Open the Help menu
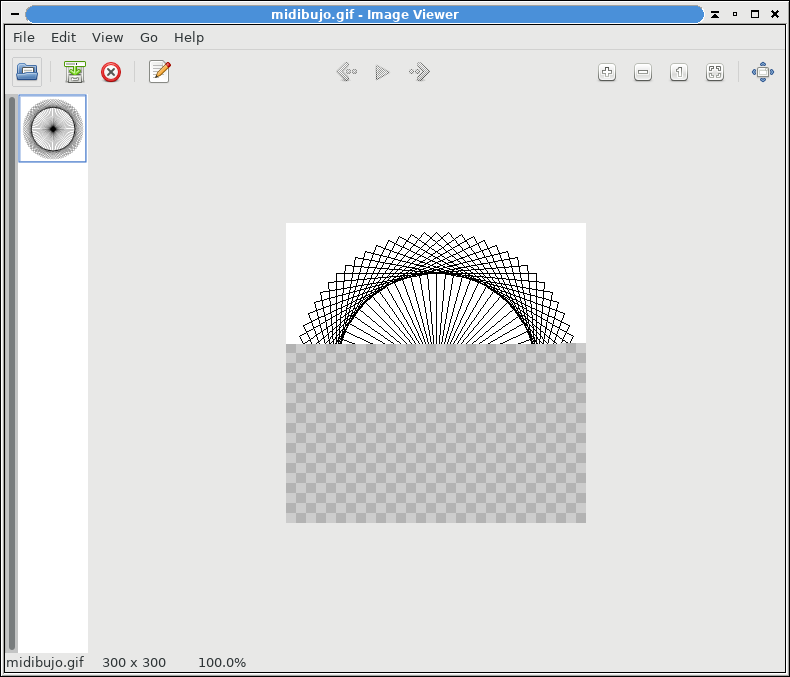Screen dimensions: 790x677 189,37
